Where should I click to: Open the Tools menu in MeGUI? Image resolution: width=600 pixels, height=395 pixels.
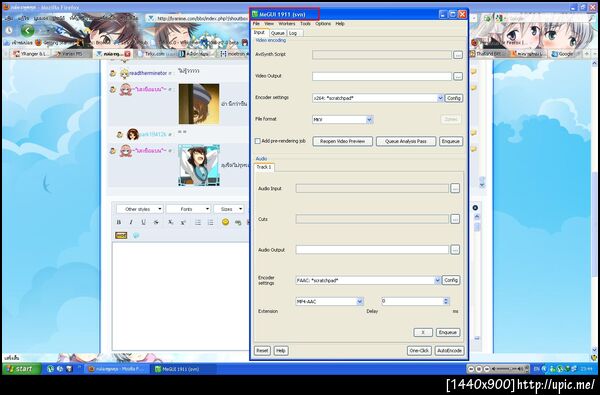click(305, 24)
